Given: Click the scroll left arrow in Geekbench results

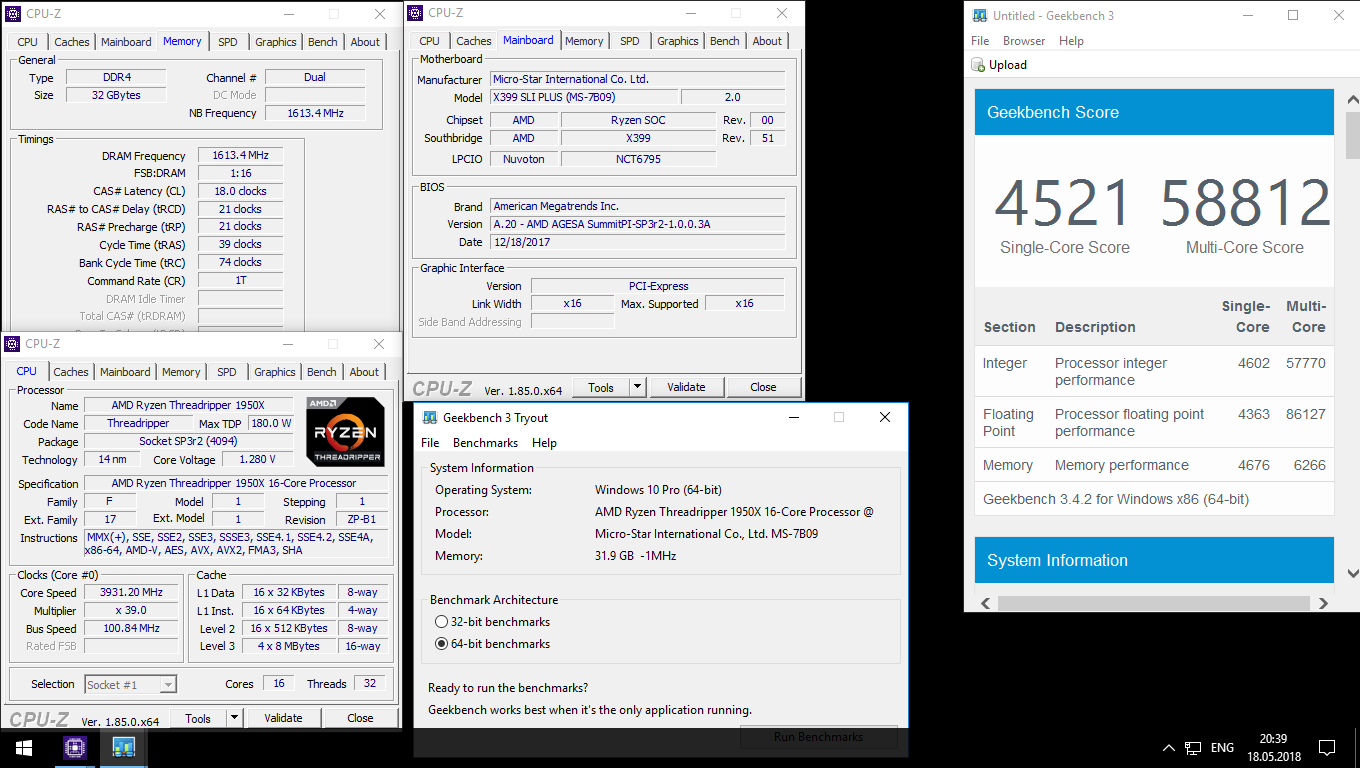Looking at the screenshot, I should tap(985, 603).
